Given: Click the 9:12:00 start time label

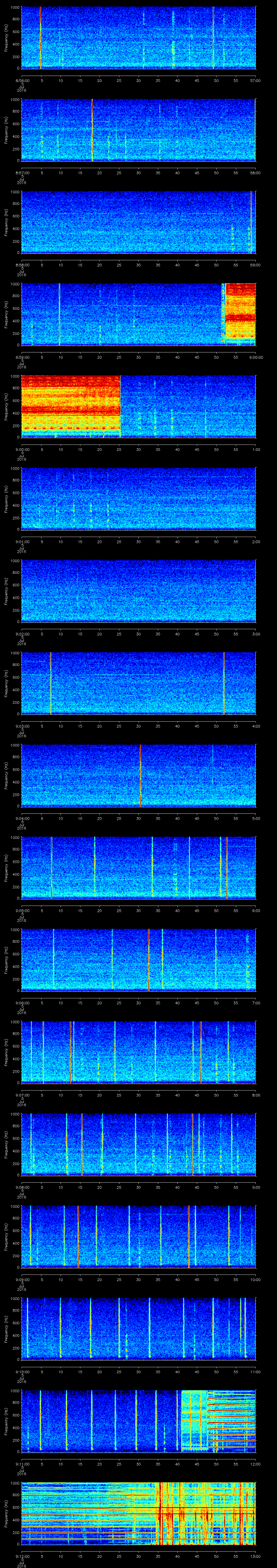Looking at the screenshot, I should [x=22, y=1556].
